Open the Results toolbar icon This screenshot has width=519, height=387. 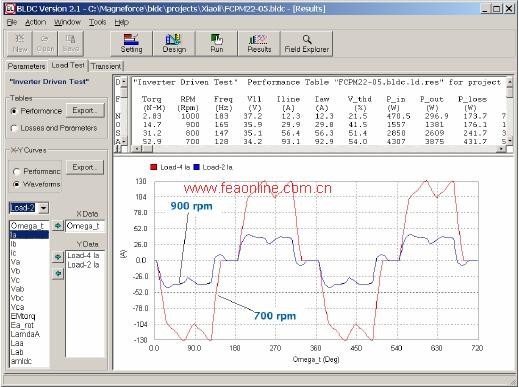point(259,43)
